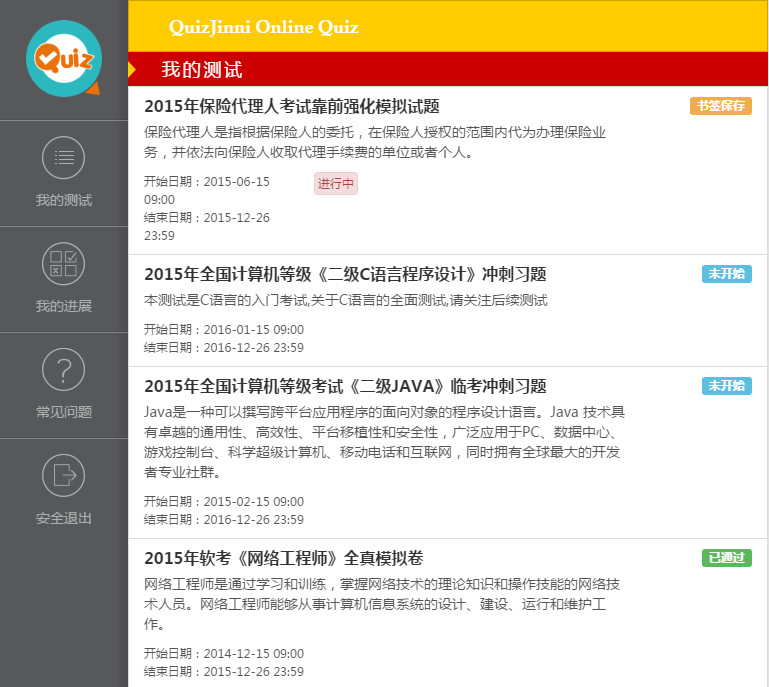Viewport: 769px width, 687px height.
Task: Click 未开始 badge on the JAVA quiz
Action: 726,386
